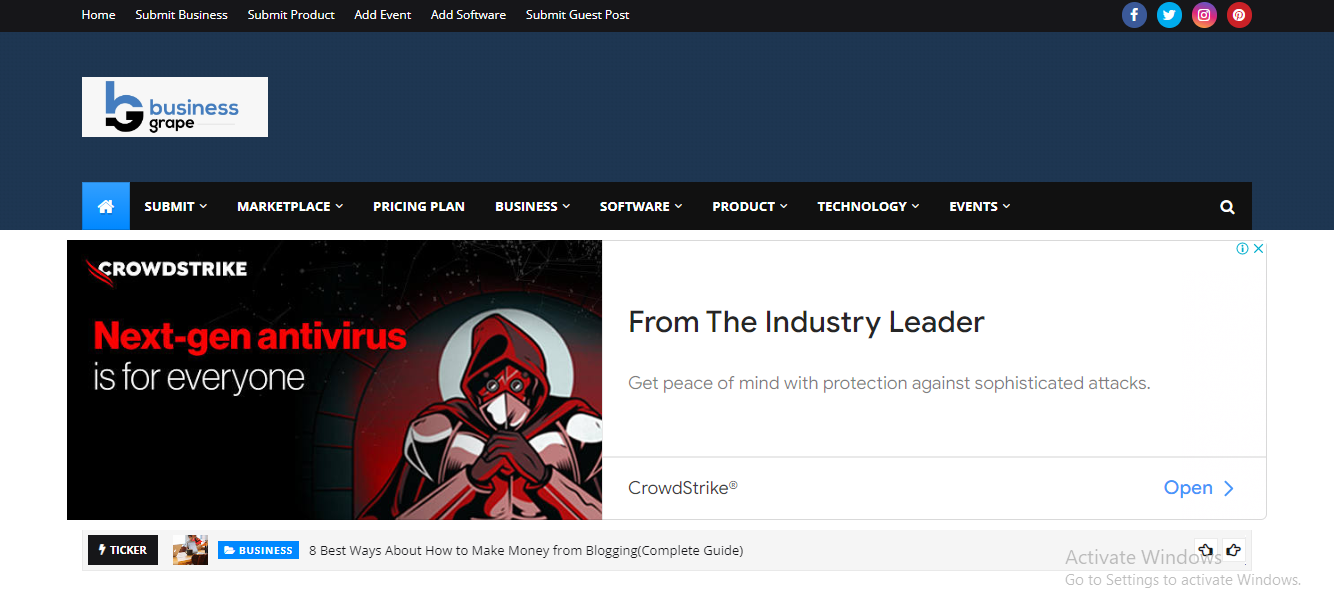Open Add Event link
Image resolution: width=1334 pixels, height=601 pixels.
coord(383,15)
